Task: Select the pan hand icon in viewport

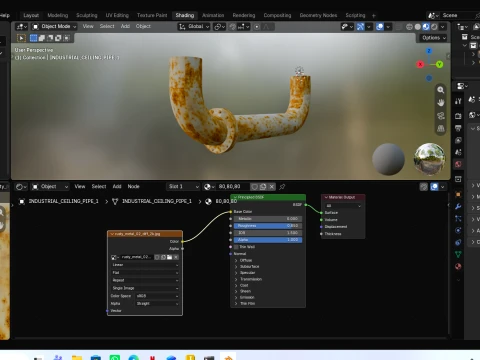Action: (441, 103)
